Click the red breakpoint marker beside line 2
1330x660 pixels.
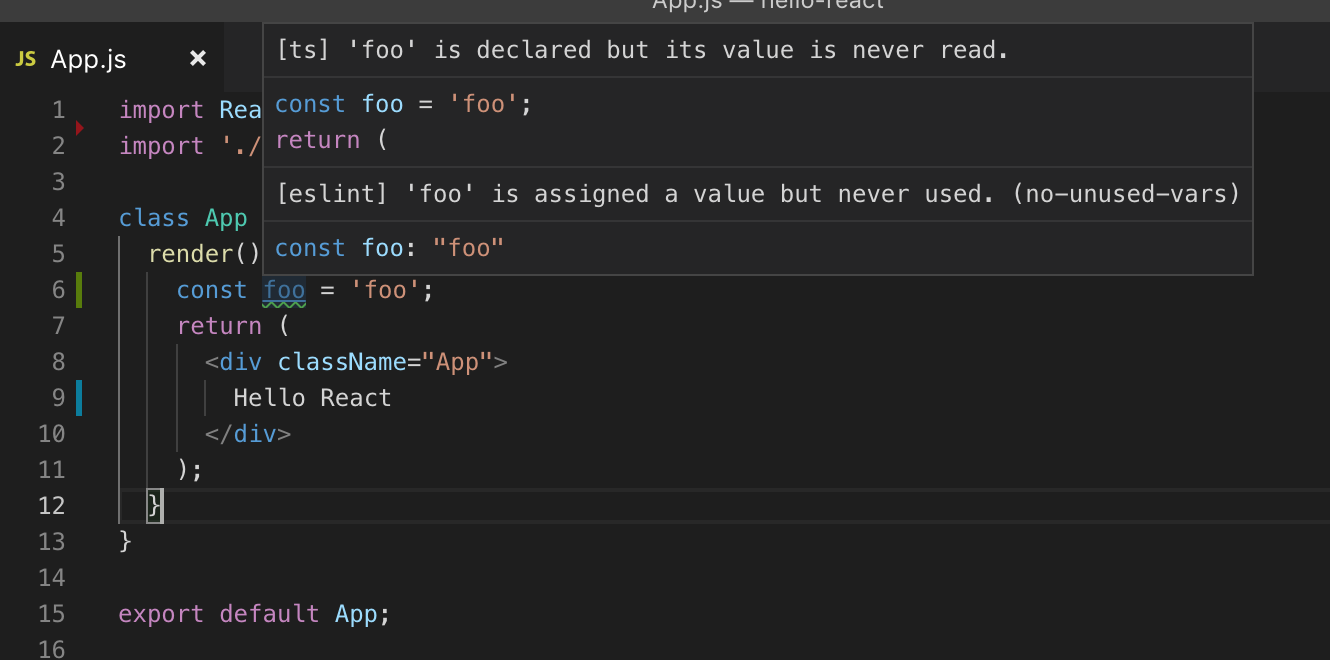pyautogui.click(x=78, y=128)
